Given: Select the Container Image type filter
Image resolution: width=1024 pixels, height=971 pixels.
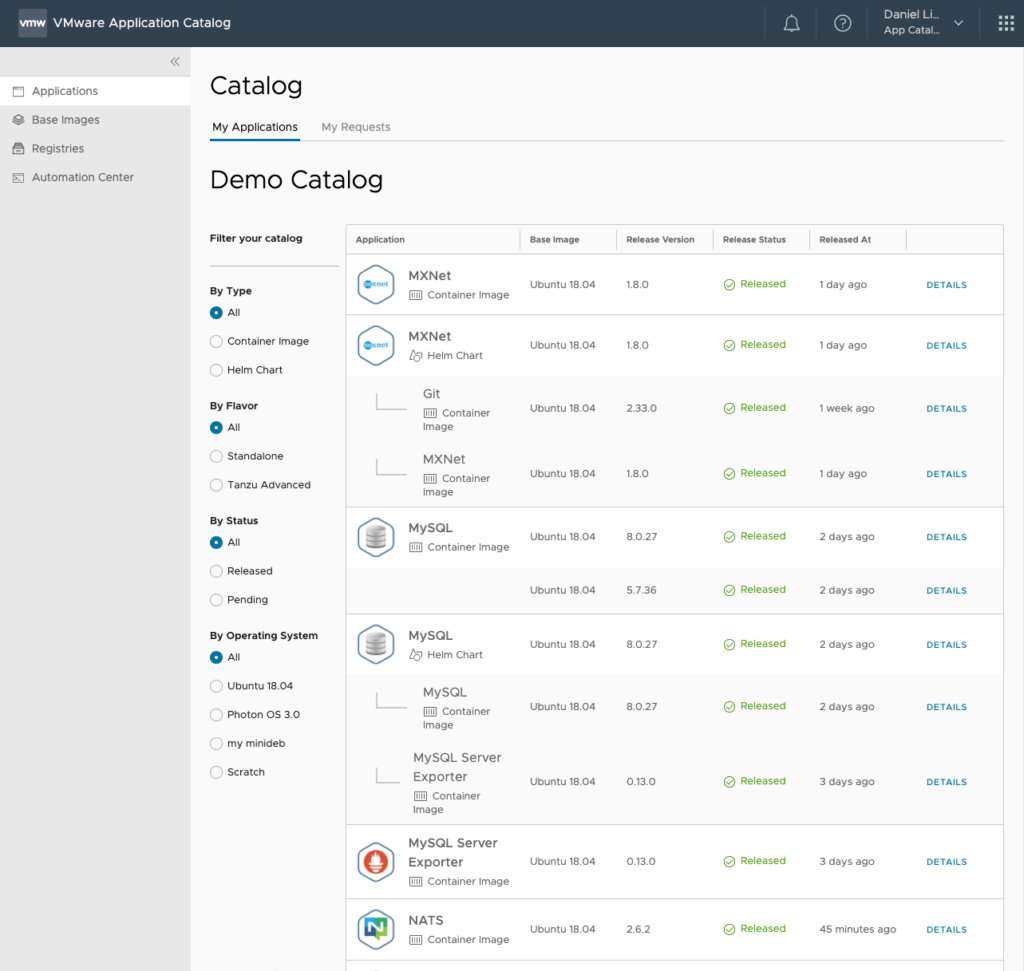Looking at the screenshot, I should (217, 341).
